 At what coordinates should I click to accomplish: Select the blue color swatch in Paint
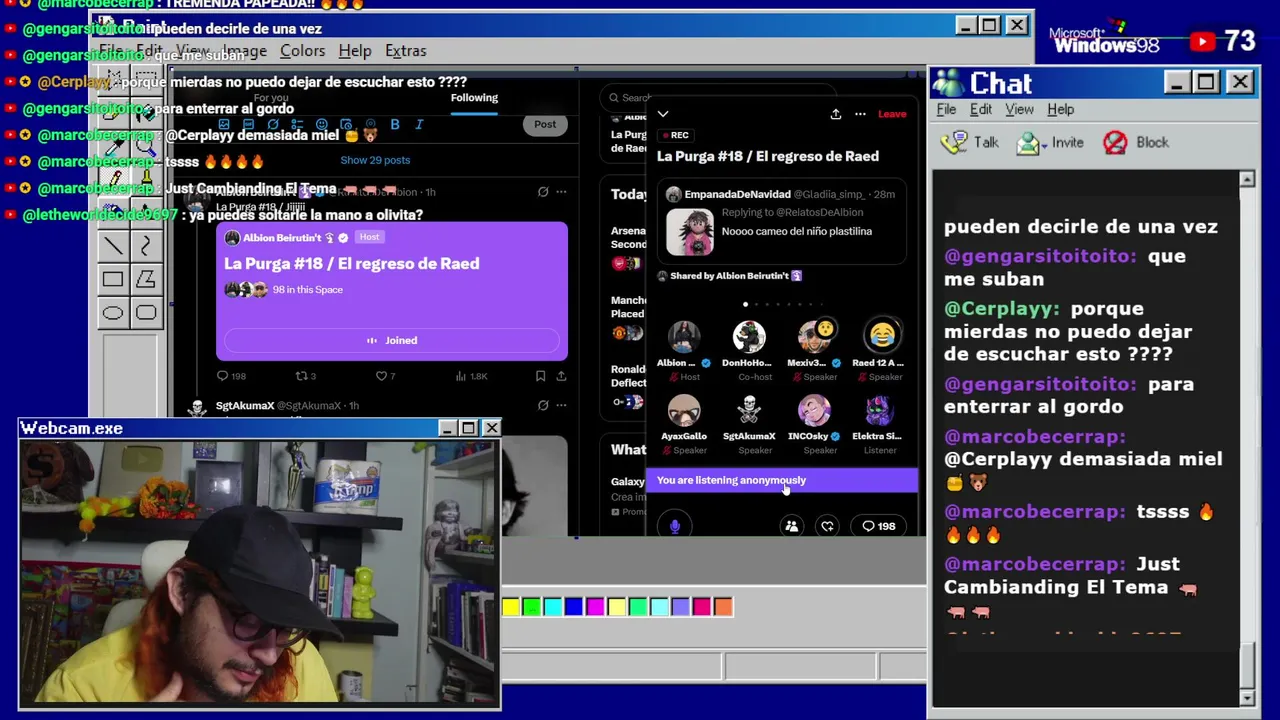click(x=574, y=606)
